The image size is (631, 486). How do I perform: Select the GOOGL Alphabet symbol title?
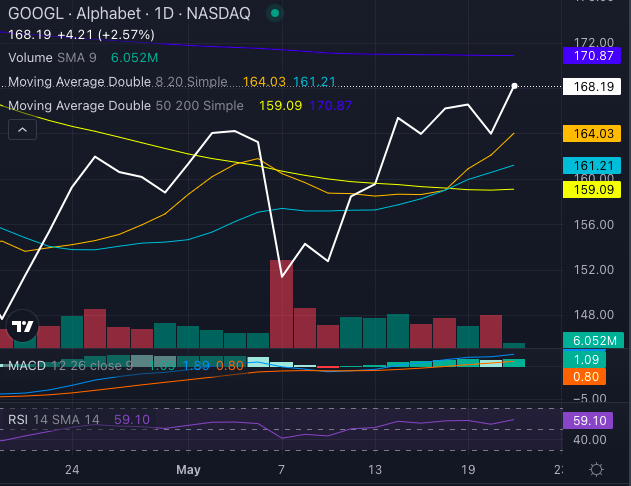(x=129, y=14)
